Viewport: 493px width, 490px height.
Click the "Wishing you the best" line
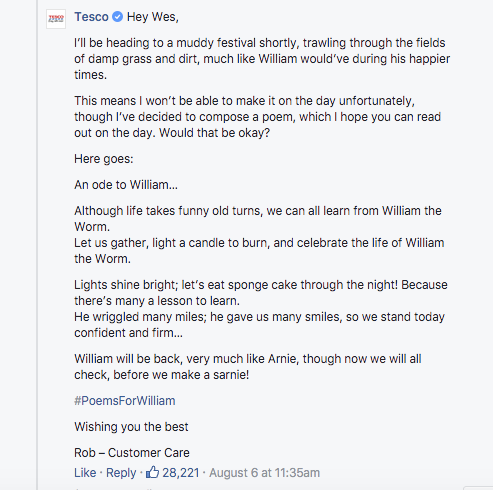click(131, 427)
